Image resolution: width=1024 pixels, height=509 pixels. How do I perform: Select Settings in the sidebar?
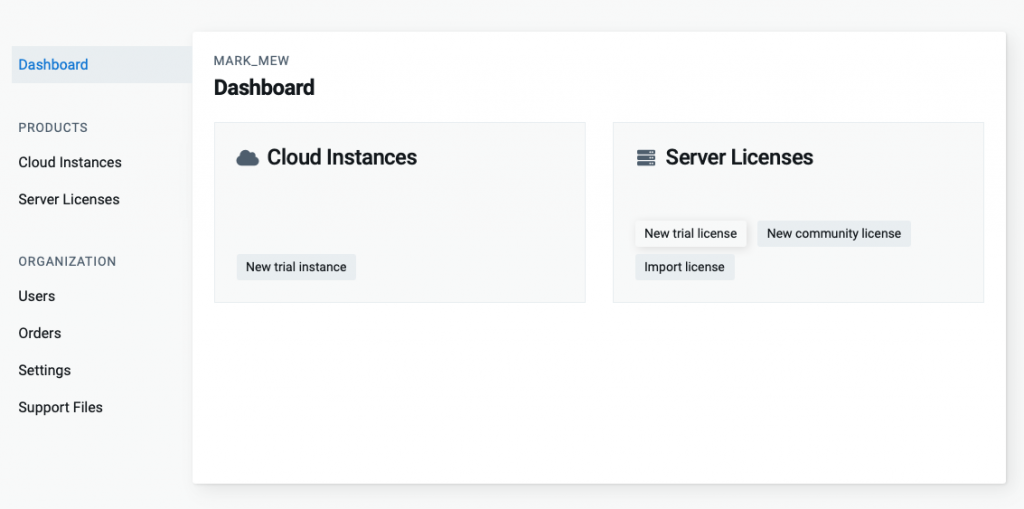(x=45, y=370)
